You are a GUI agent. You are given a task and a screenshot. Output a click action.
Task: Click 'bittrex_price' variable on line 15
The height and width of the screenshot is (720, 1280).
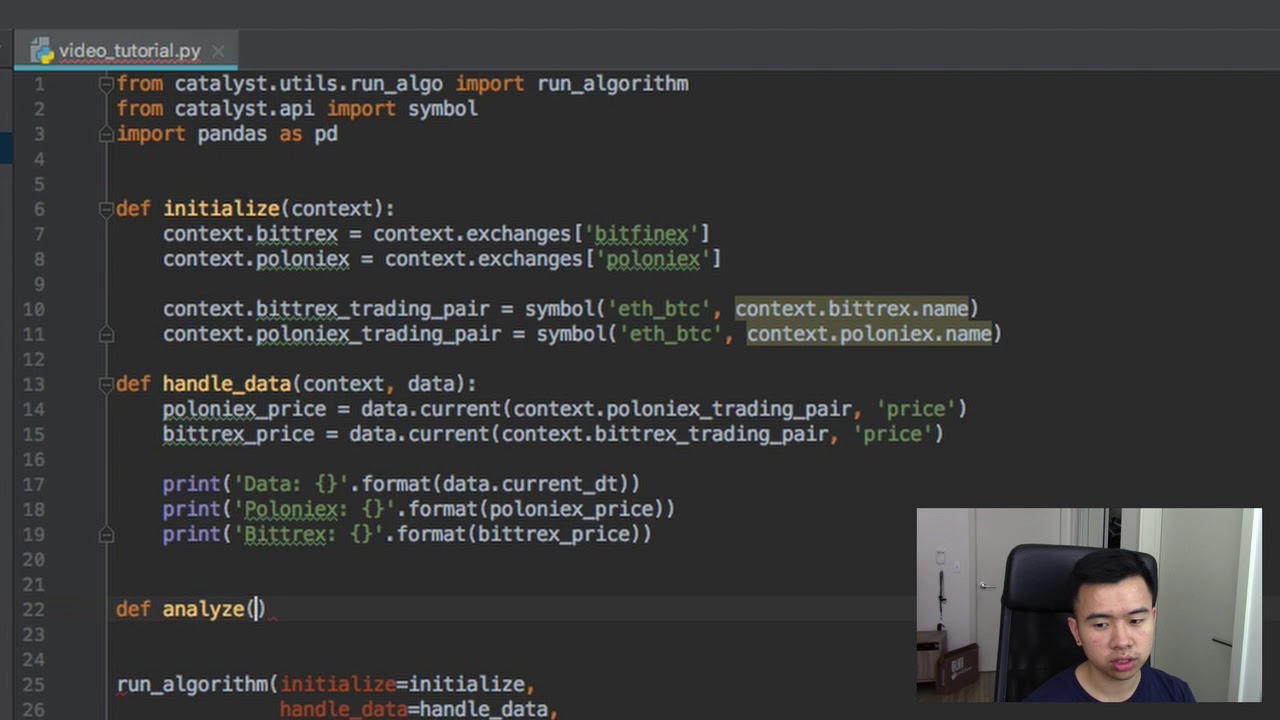pos(238,434)
